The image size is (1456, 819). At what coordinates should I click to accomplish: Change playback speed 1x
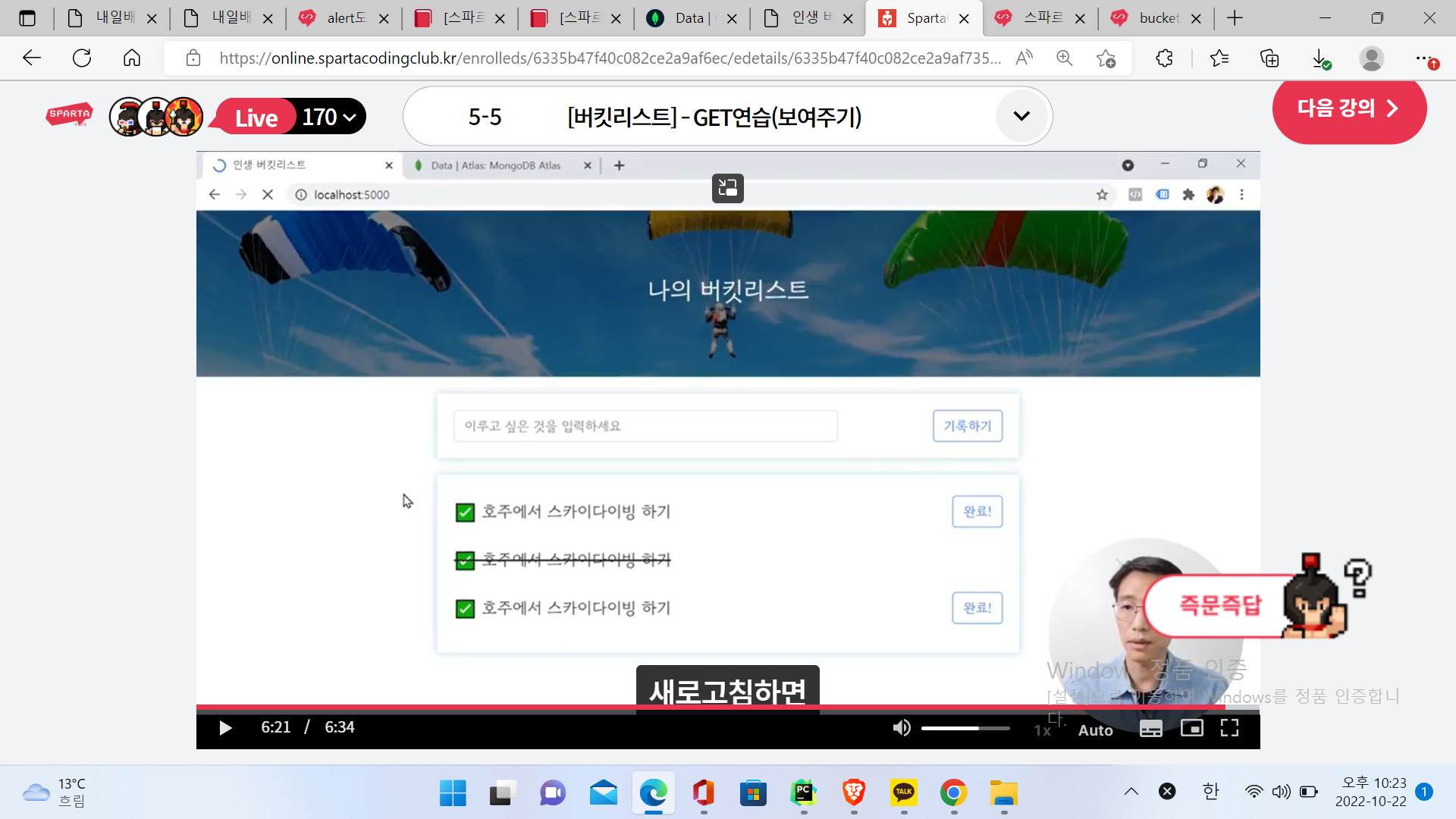[x=1042, y=730]
